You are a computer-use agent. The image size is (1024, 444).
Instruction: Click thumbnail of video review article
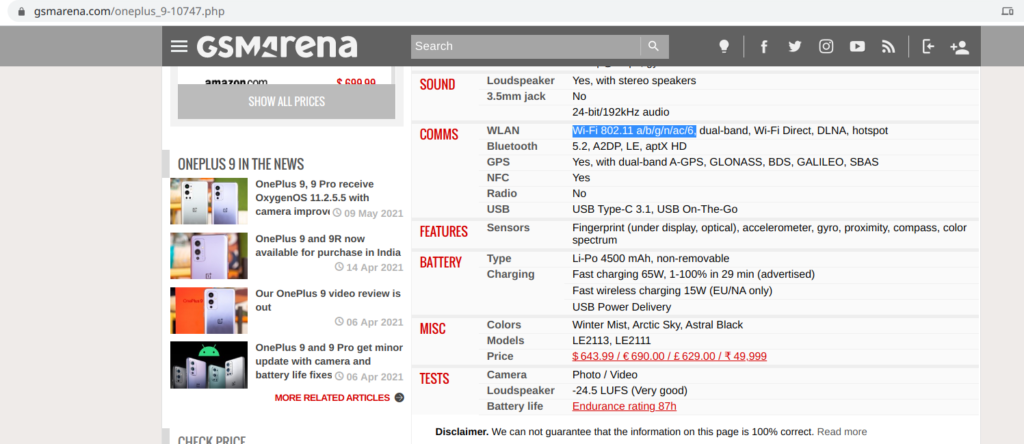pyautogui.click(x=209, y=311)
